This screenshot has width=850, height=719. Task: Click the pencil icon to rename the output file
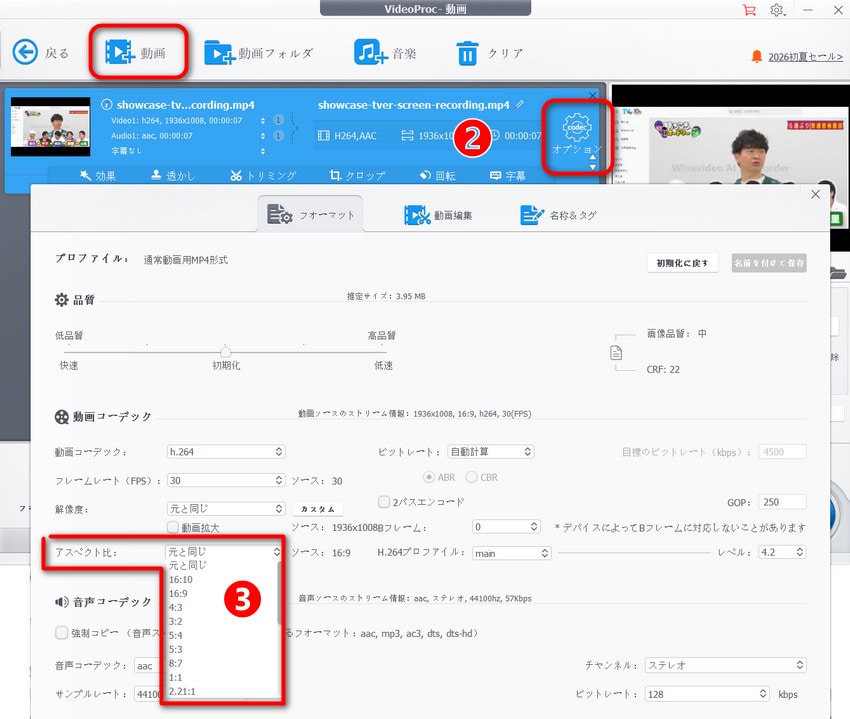tap(519, 104)
